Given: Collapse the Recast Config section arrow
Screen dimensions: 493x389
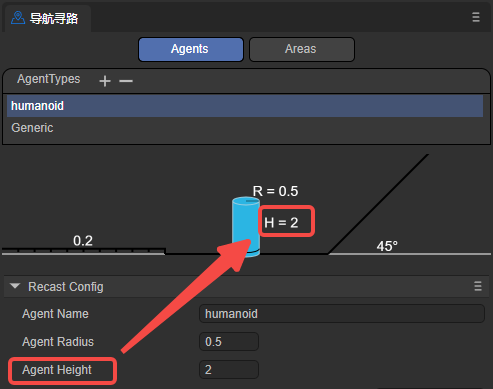Looking at the screenshot, I should [15, 286].
